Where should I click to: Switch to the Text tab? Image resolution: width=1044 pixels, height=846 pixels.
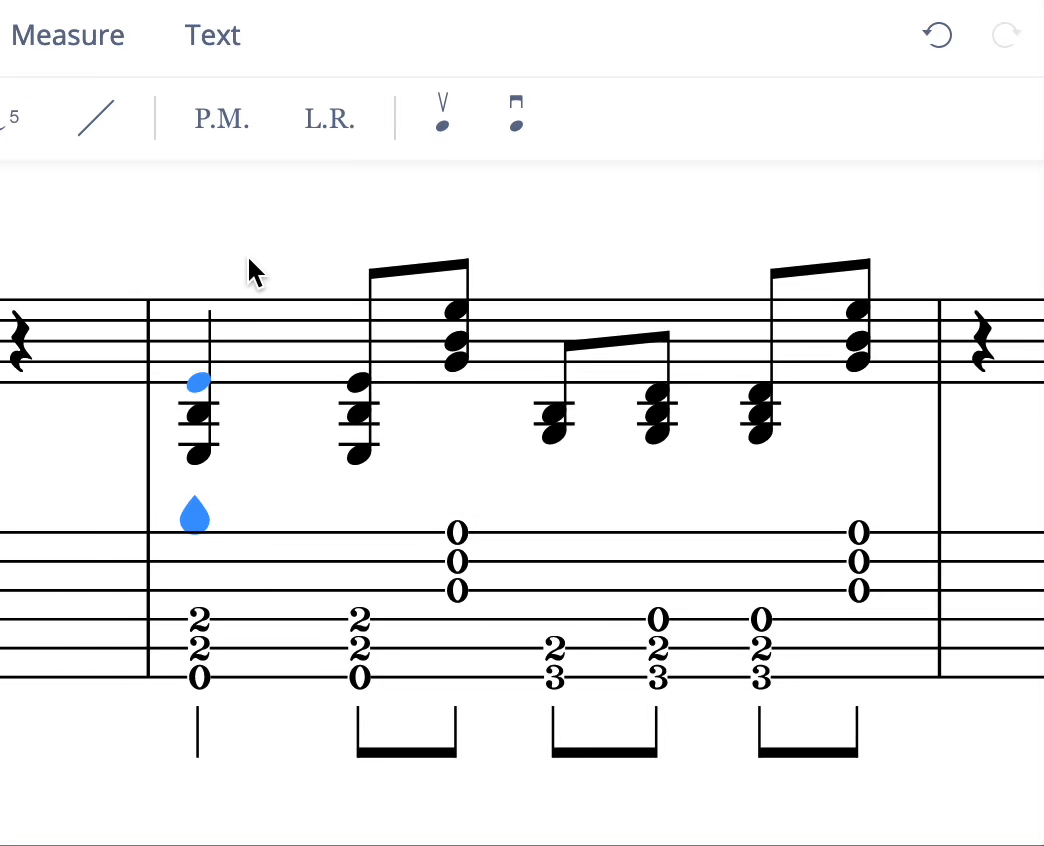tap(212, 35)
